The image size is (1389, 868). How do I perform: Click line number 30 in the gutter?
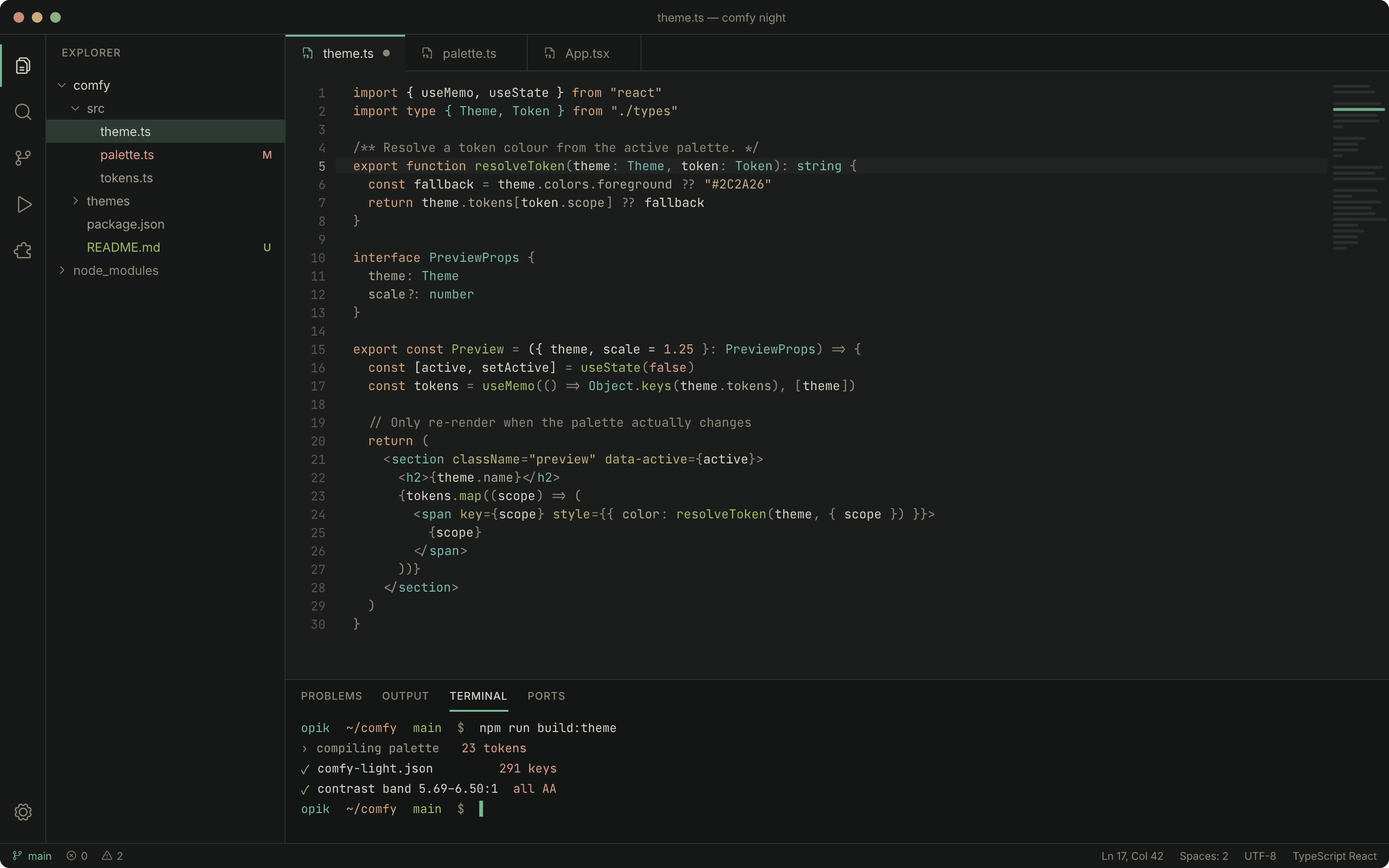point(318,624)
